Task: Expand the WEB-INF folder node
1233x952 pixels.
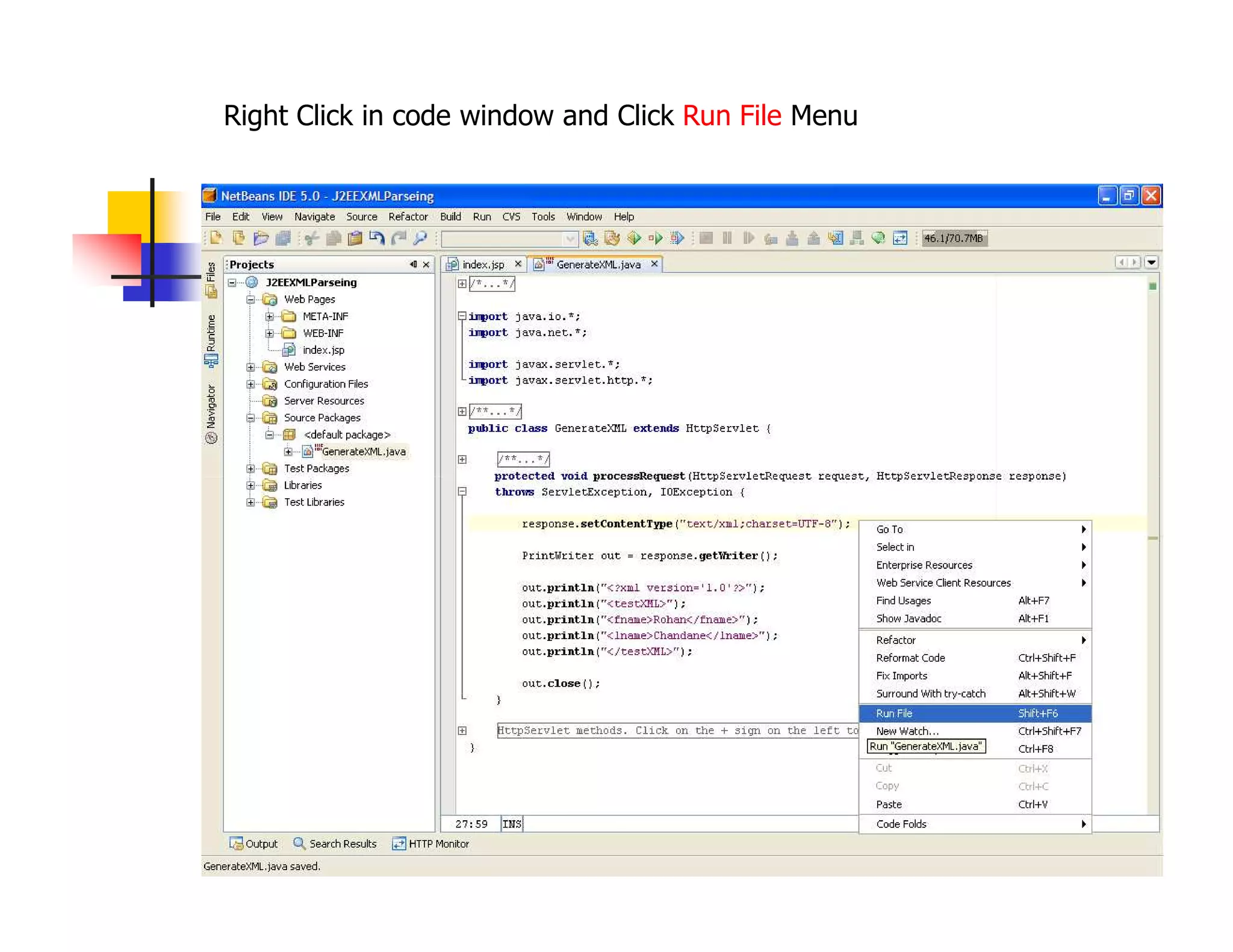Action: (x=270, y=333)
